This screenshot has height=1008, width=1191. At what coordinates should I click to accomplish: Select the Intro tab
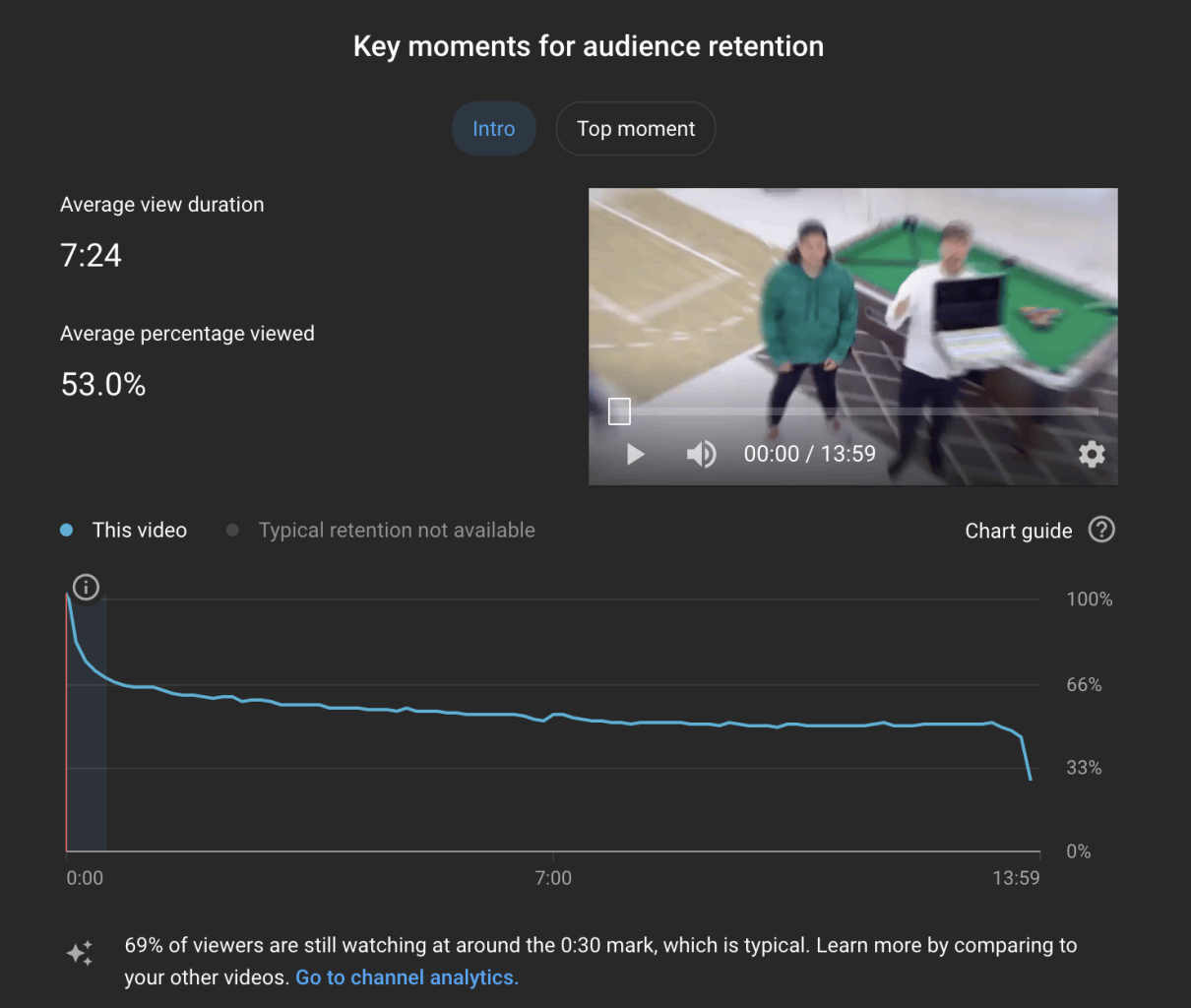(494, 129)
